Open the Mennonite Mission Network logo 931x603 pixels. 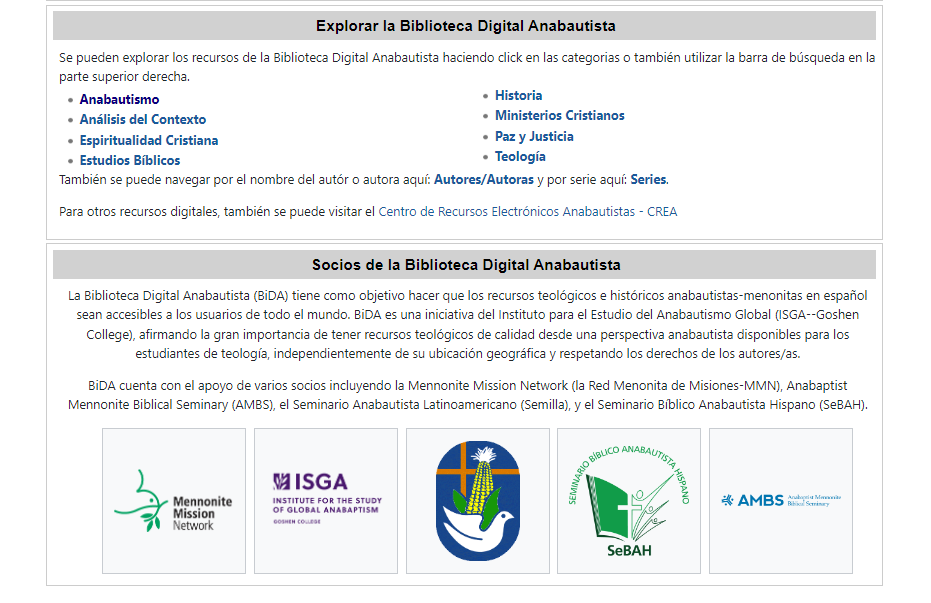pyautogui.click(x=173, y=500)
